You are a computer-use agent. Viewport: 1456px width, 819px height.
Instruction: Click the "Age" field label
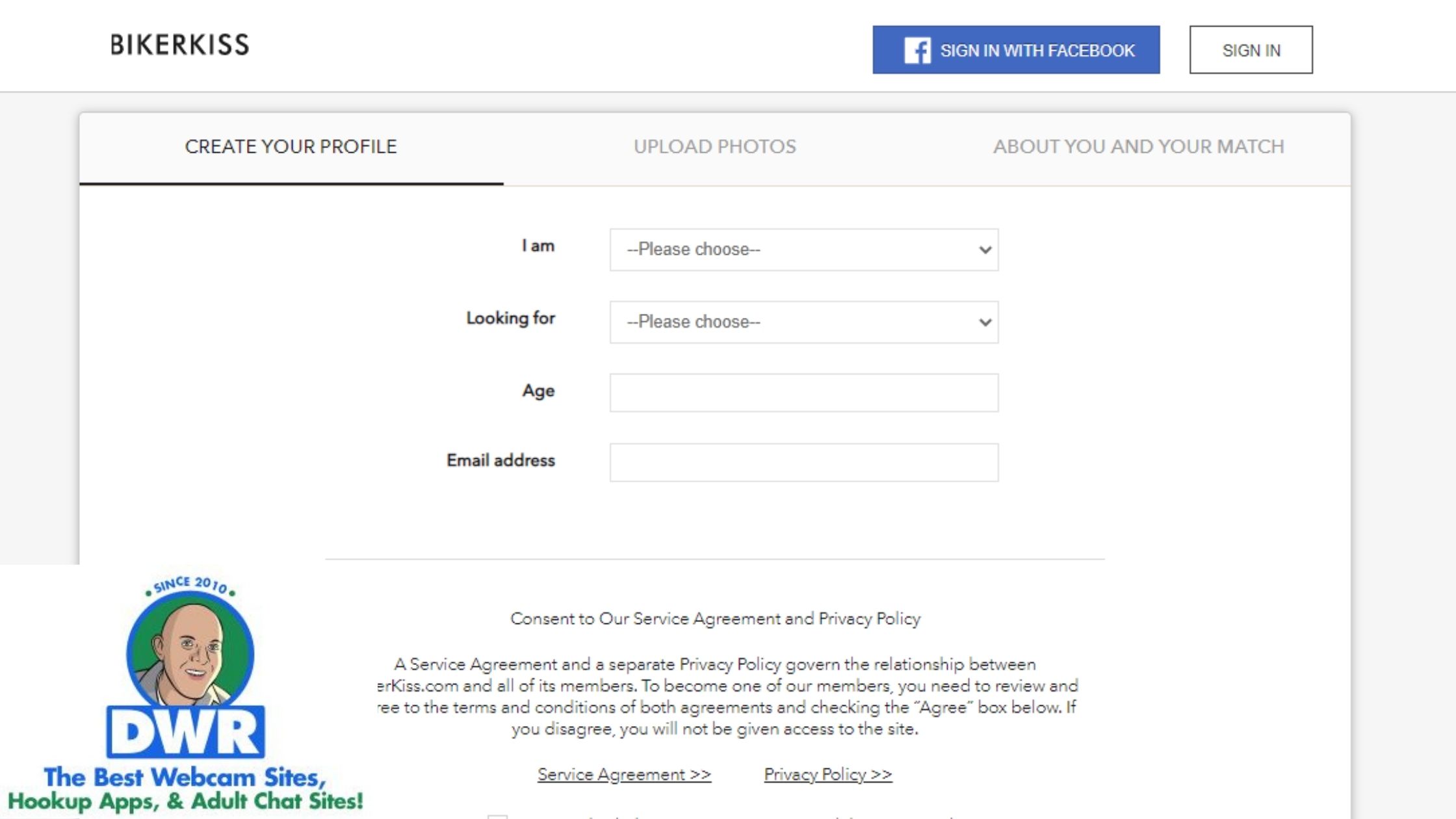(538, 391)
